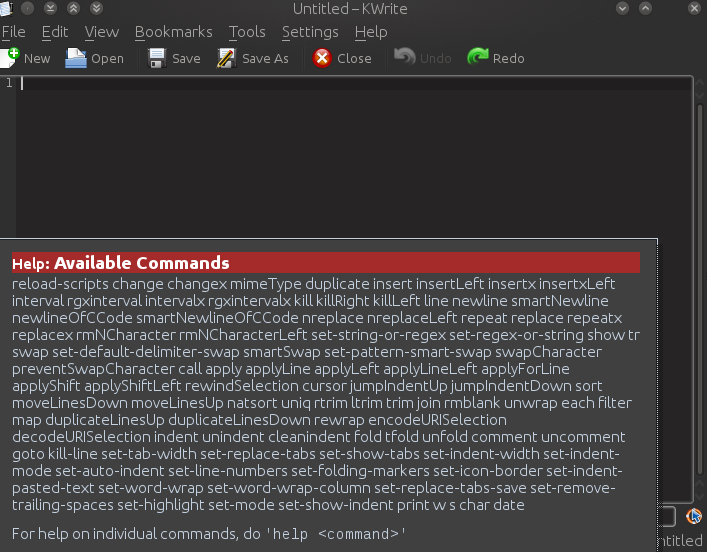The height and width of the screenshot is (552, 707).
Task: Click the 'jumpIndentDown' command text
Action: [511, 386]
